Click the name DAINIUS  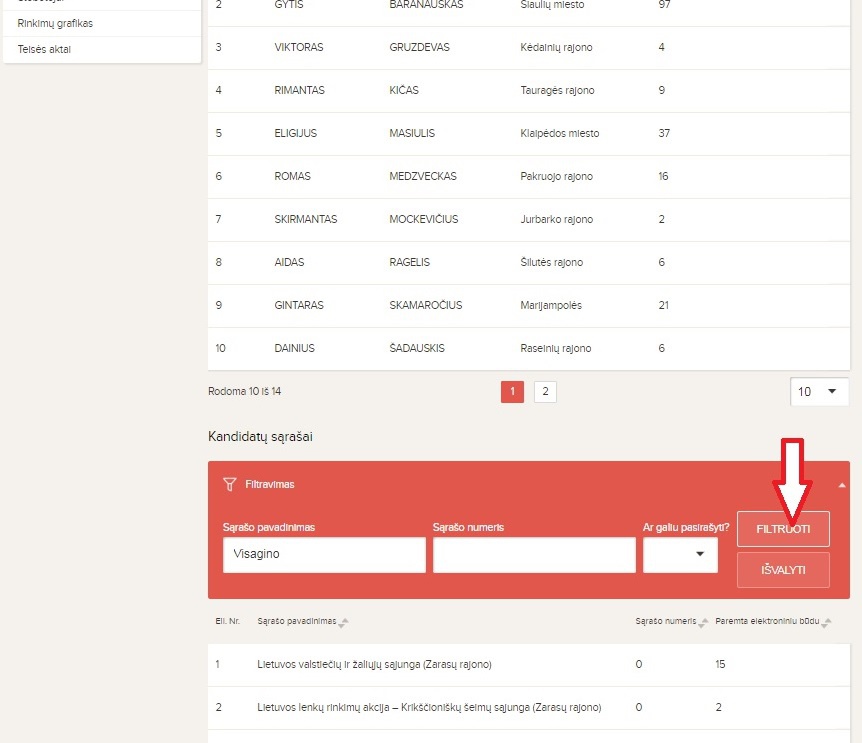(294, 348)
